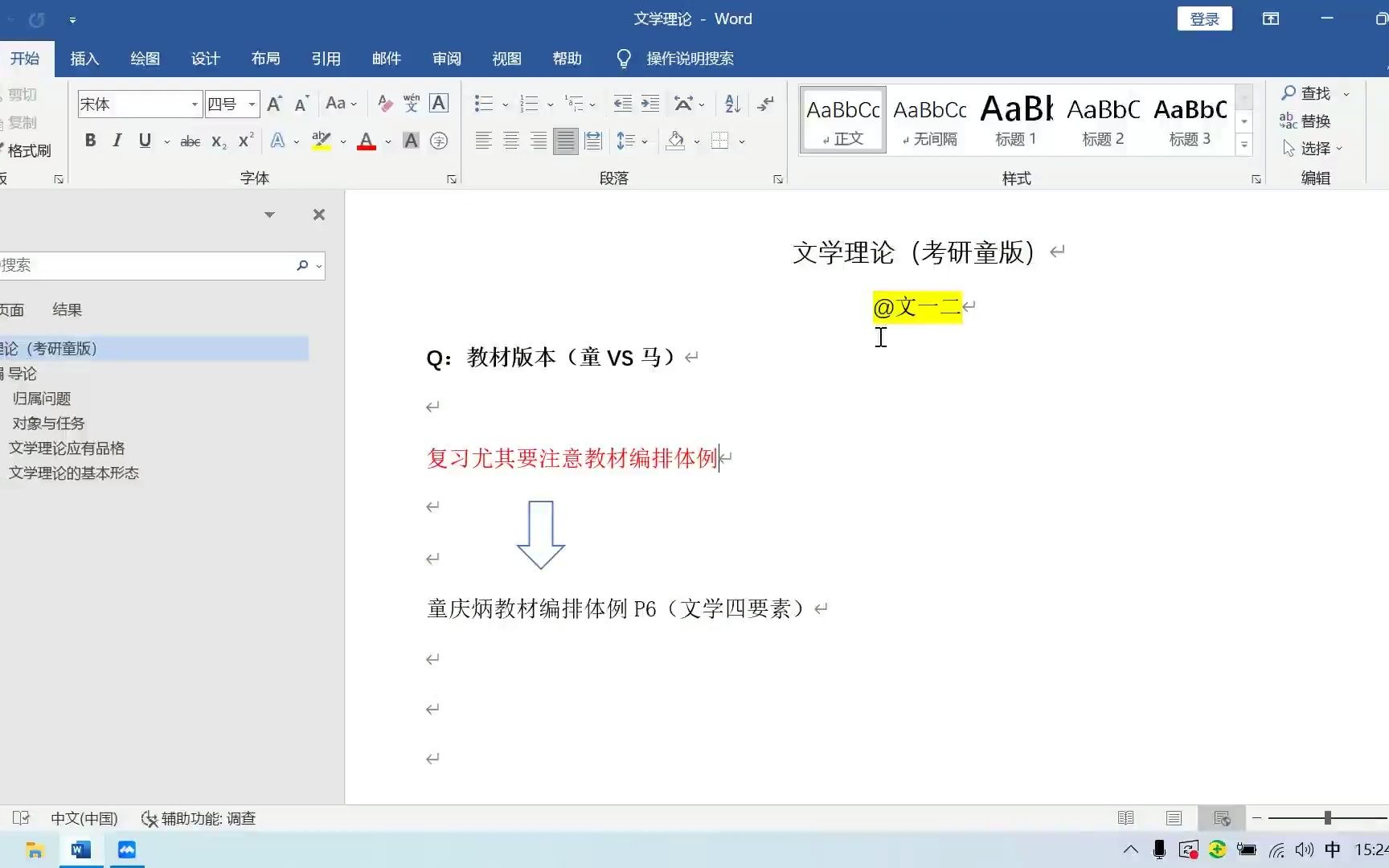Toggle bold formatting
This screenshot has width=1389, height=868.
point(90,141)
